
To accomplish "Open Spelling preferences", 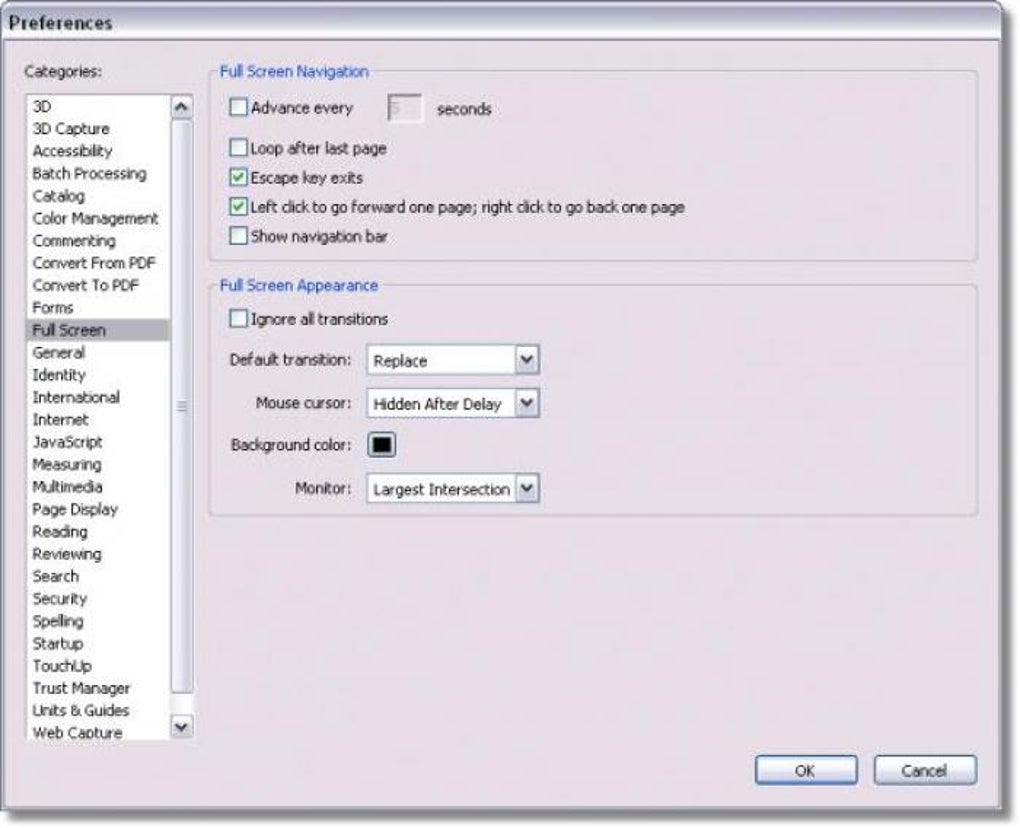I will (x=98, y=621).
